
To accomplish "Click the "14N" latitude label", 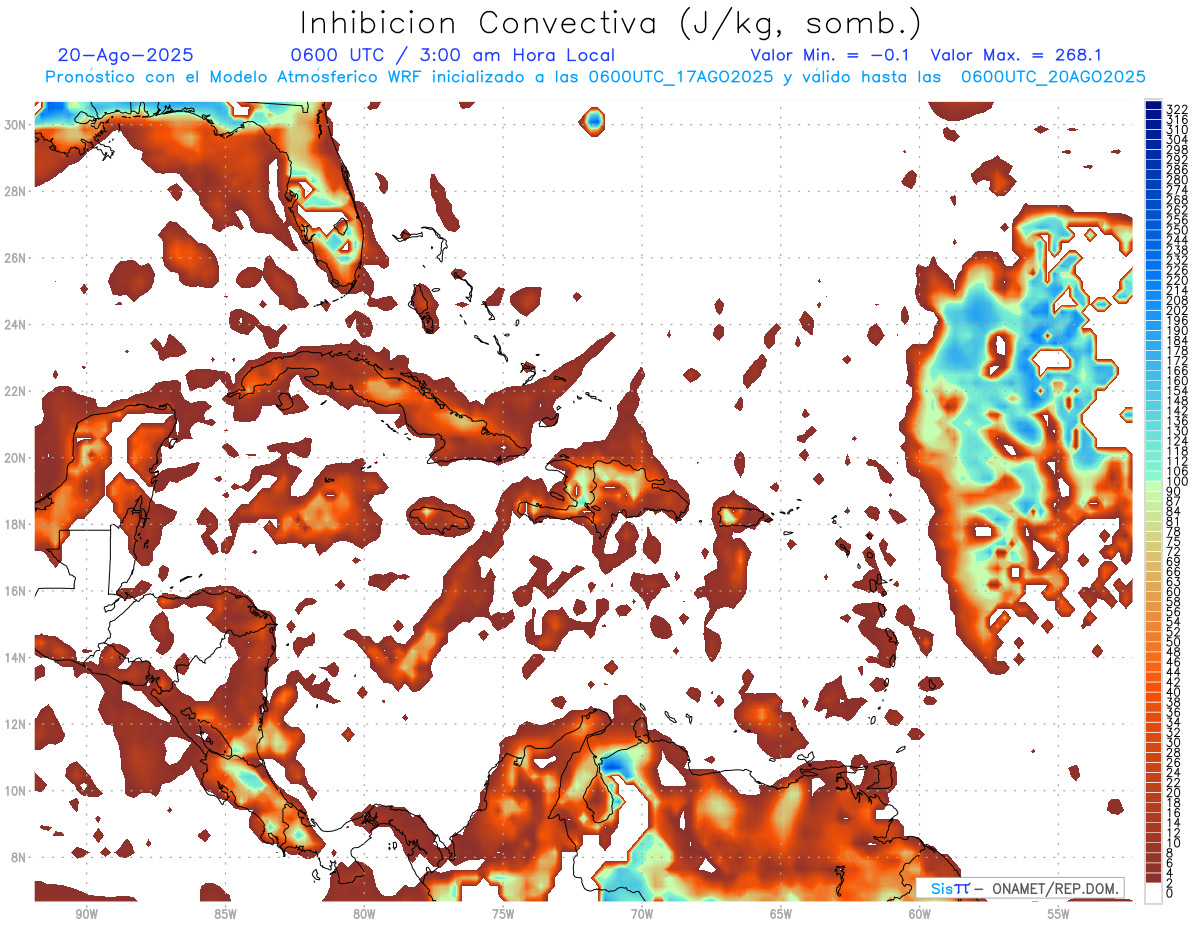I will coord(16,657).
